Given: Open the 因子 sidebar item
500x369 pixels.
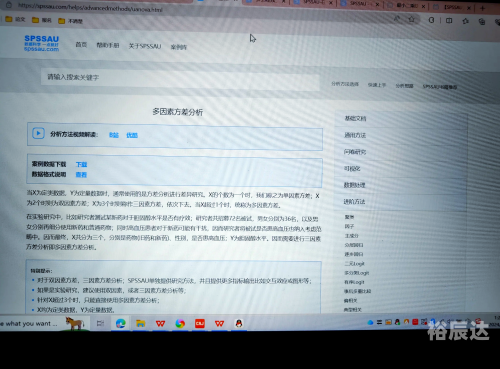Looking at the screenshot, I should tap(349, 226).
